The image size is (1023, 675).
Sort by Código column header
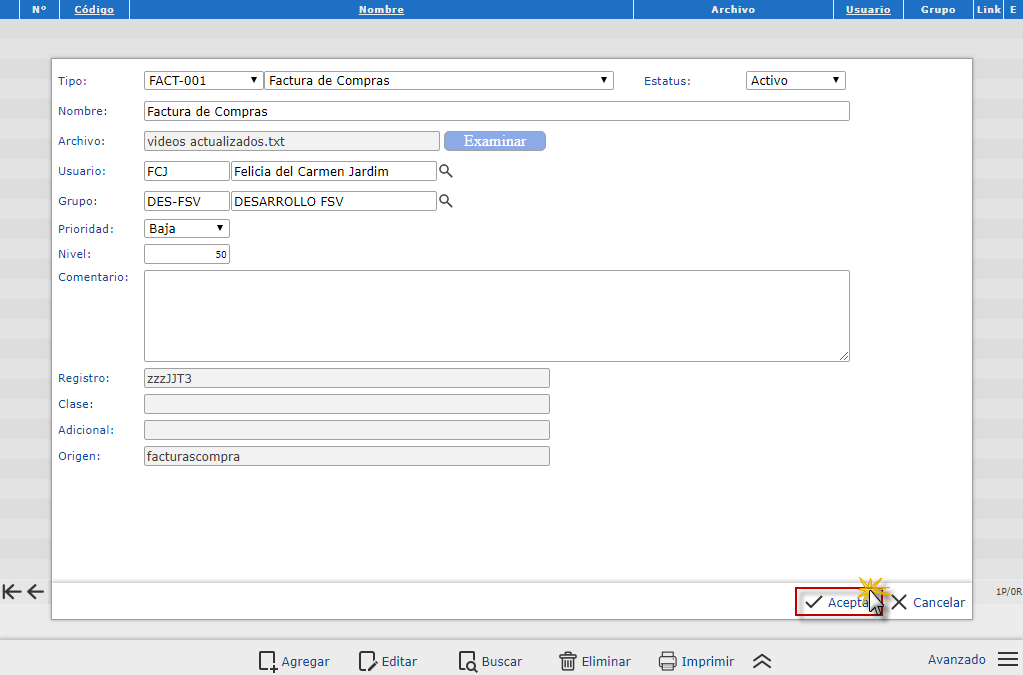tap(94, 9)
